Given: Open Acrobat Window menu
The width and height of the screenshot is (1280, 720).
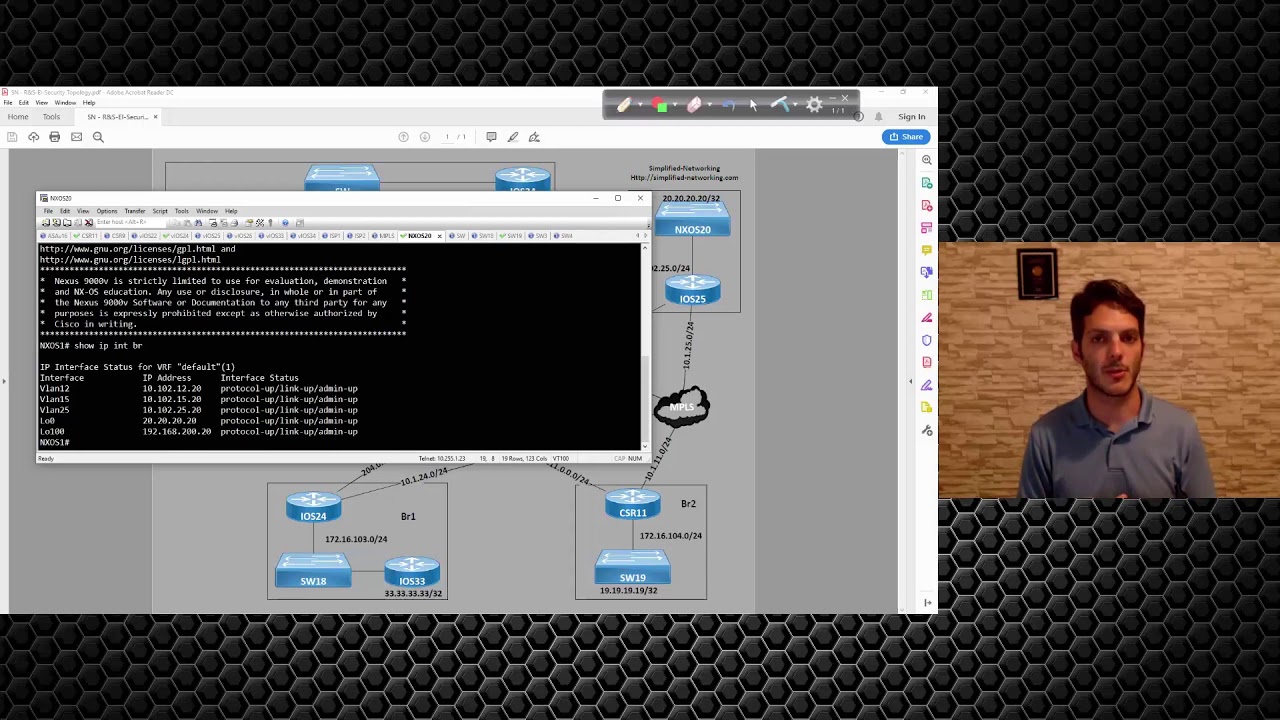Looking at the screenshot, I should [x=65, y=103].
